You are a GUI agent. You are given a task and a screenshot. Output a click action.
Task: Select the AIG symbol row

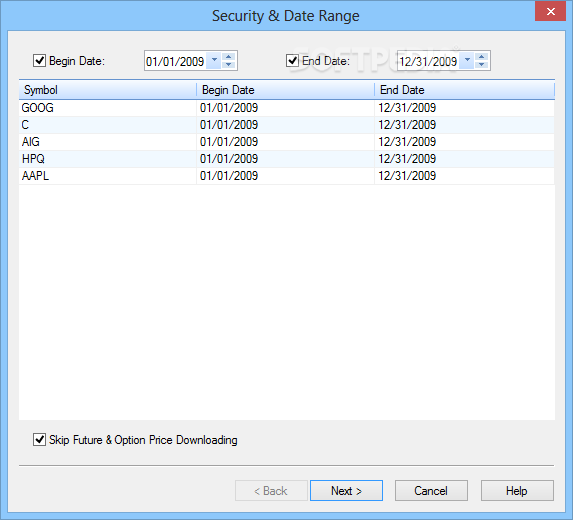[287, 142]
